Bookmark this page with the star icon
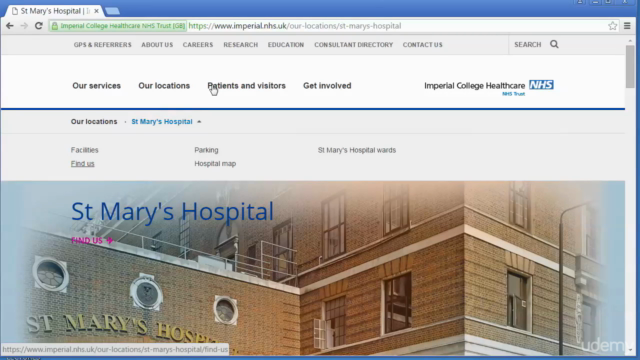 pyautogui.click(x=612, y=26)
